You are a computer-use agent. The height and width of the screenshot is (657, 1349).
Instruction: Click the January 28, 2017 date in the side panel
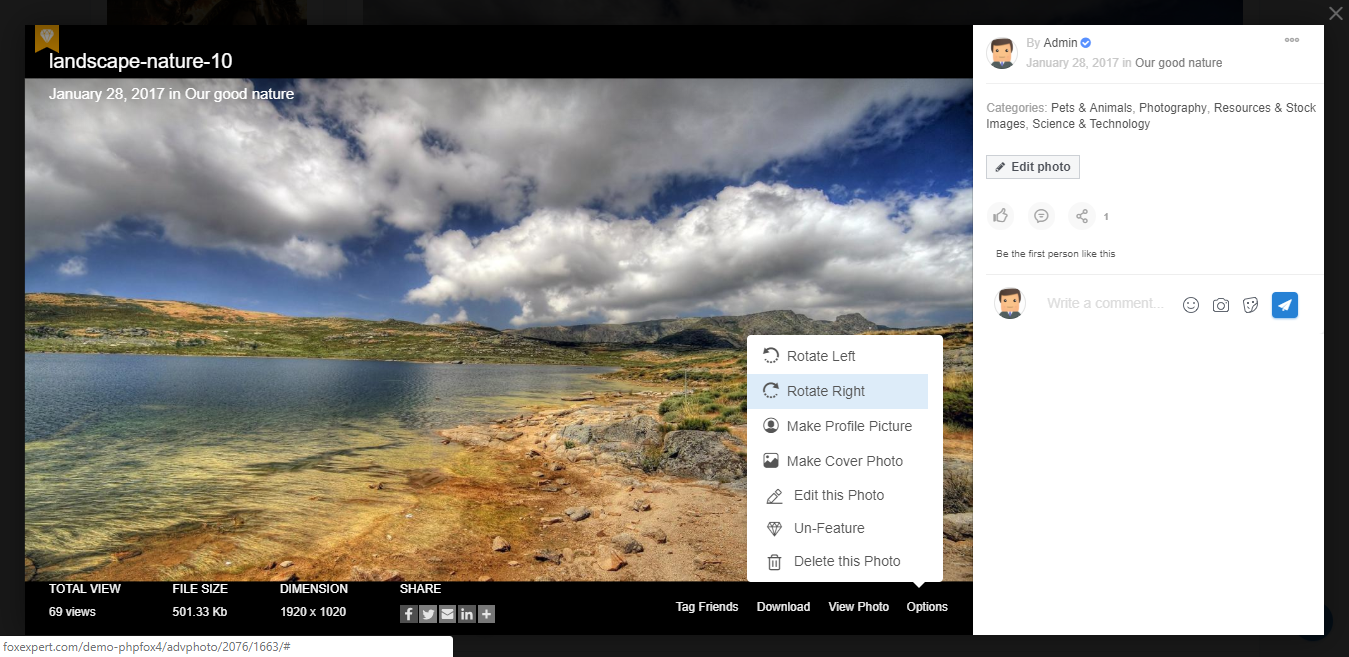[x=1072, y=63]
